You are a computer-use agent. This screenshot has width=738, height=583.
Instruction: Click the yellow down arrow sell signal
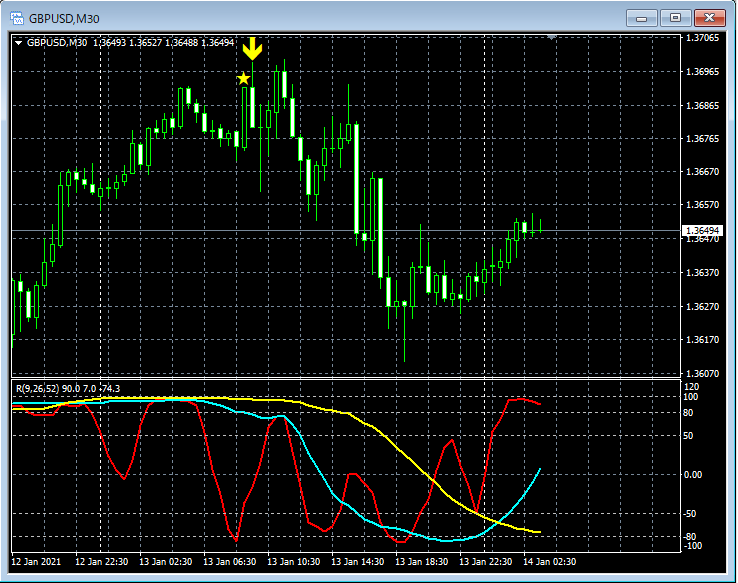click(x=253, y=48)
